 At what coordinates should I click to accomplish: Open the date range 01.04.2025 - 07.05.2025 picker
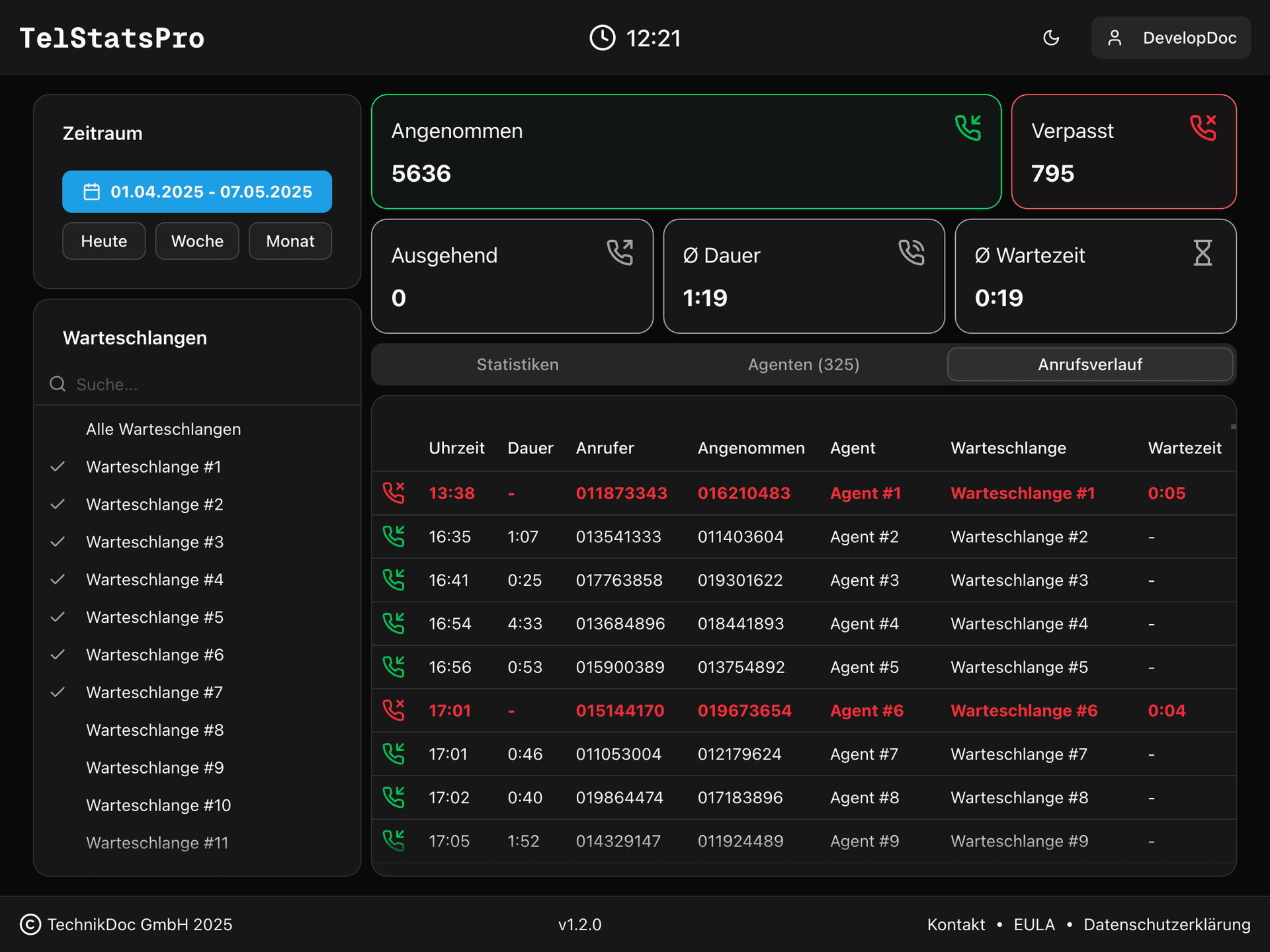[197, 192]
